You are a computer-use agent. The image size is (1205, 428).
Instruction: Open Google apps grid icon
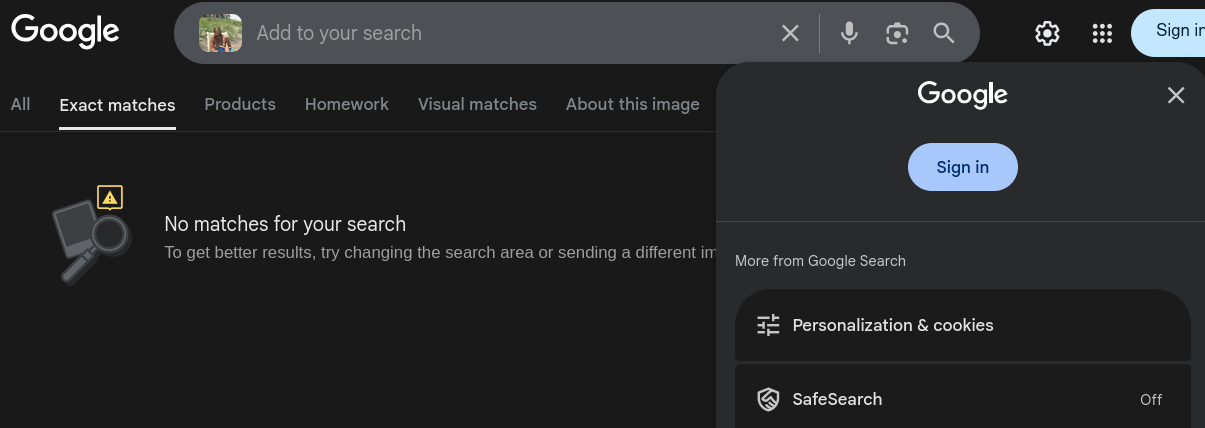1102,33
